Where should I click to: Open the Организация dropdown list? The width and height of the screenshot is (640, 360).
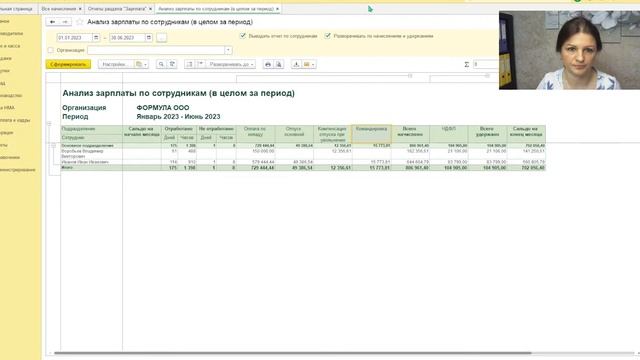[228, 50]
